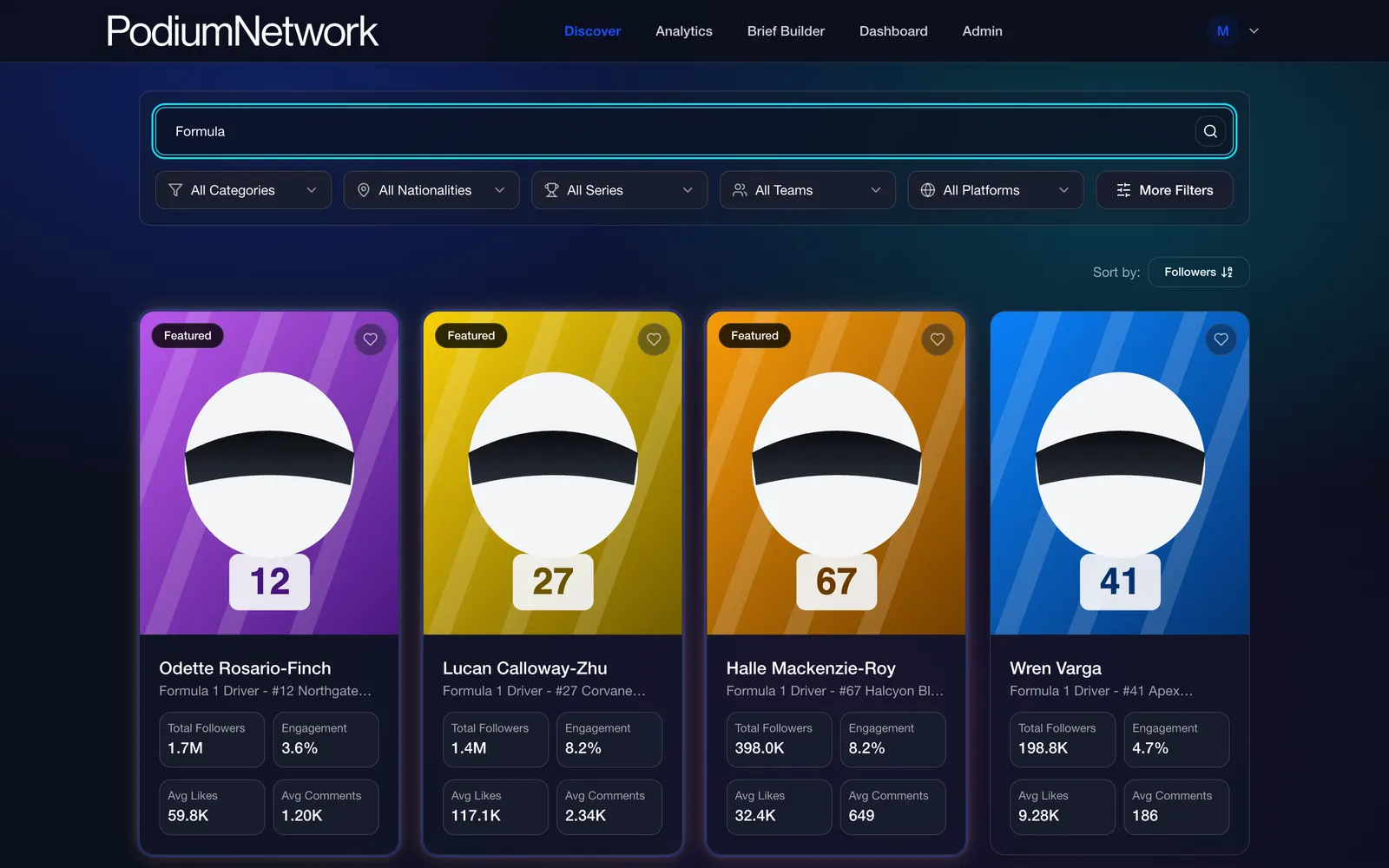This screenshot has height=868, width=1389.
Task: Click the Halle Mackenzie-Roy name
Action: click(811, 668)
